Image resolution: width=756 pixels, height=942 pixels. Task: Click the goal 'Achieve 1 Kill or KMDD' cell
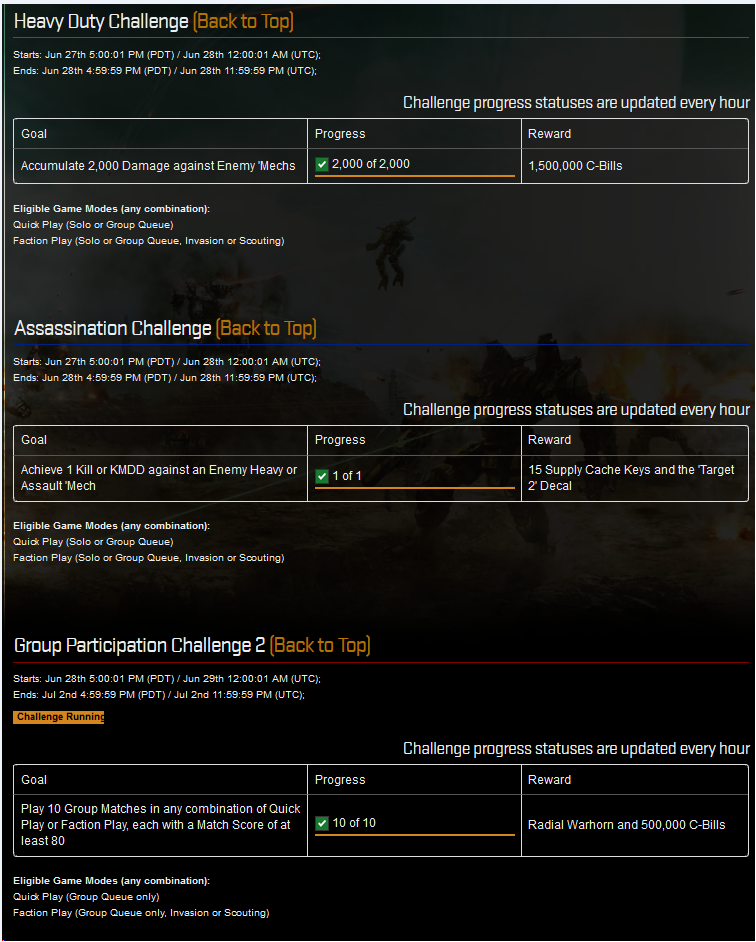160,478
